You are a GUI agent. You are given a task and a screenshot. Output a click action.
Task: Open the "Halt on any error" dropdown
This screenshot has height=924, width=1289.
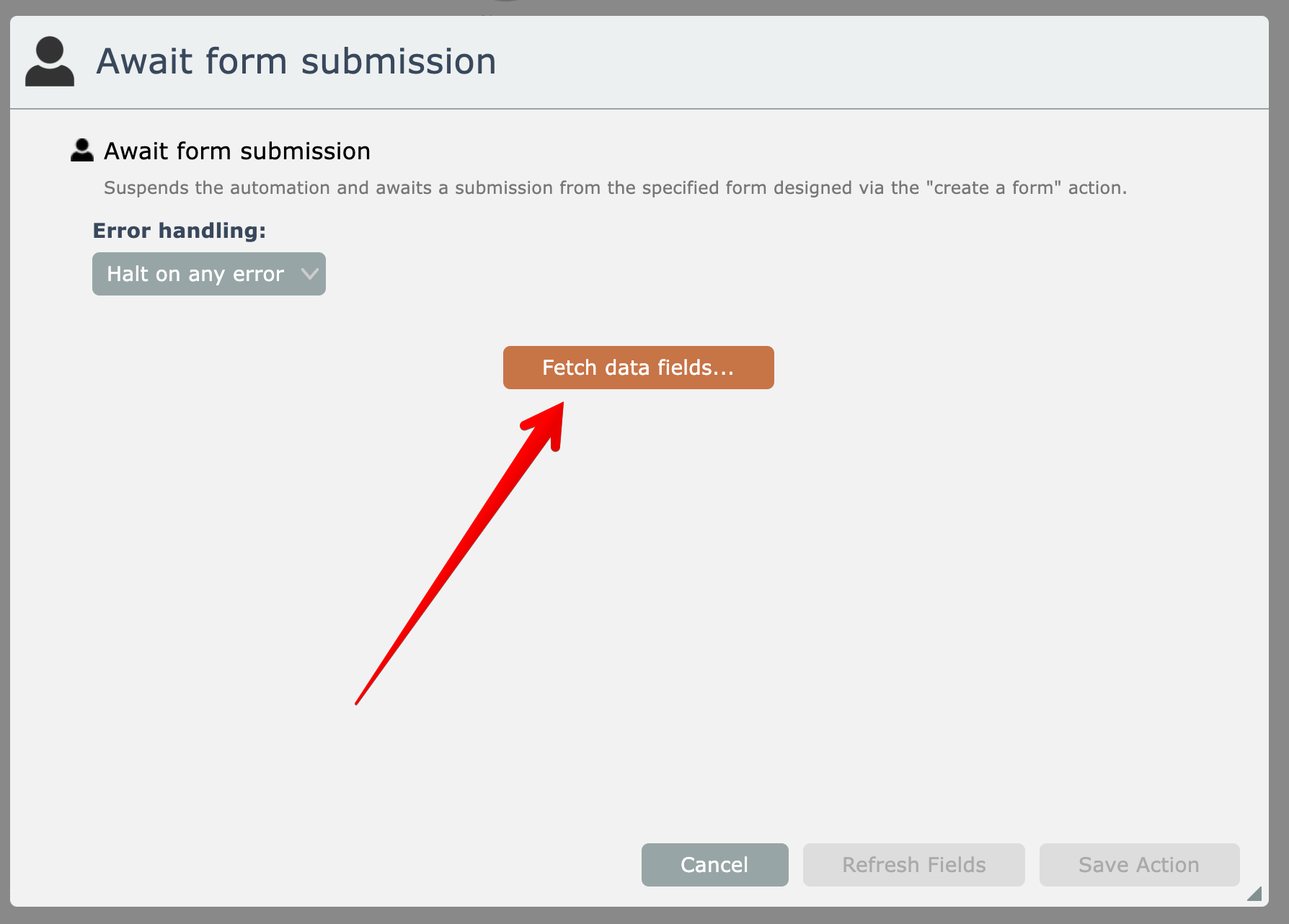[208, 274]
